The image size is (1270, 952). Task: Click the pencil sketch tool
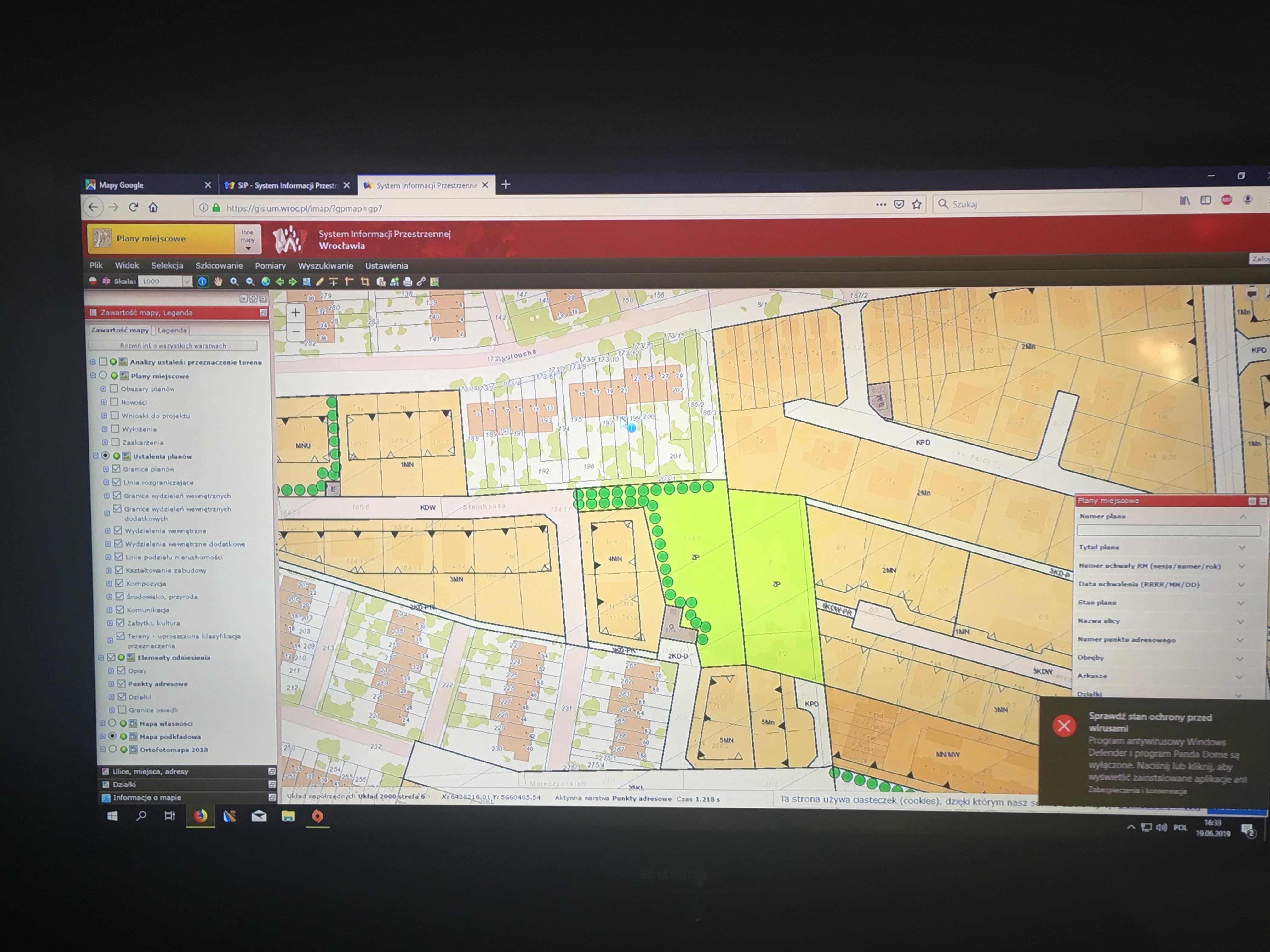click(320, 281)
